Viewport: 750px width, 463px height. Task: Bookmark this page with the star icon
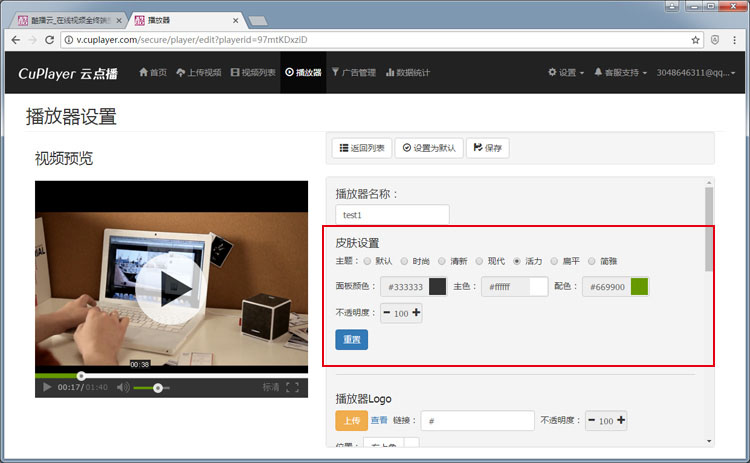coord(696,40)
